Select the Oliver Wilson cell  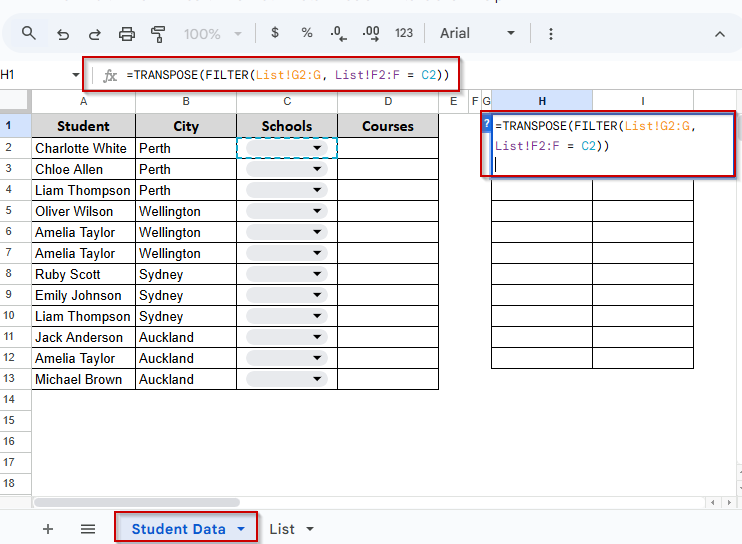83,211
